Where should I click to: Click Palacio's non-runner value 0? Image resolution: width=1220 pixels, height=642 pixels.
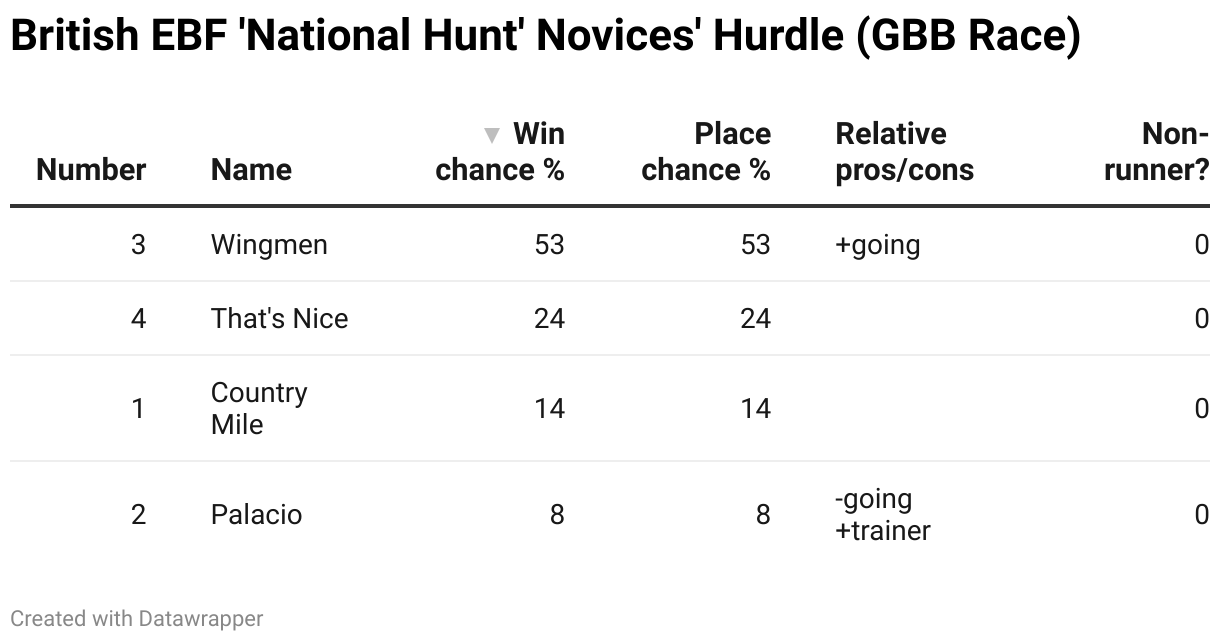[x=1202, y=515]
